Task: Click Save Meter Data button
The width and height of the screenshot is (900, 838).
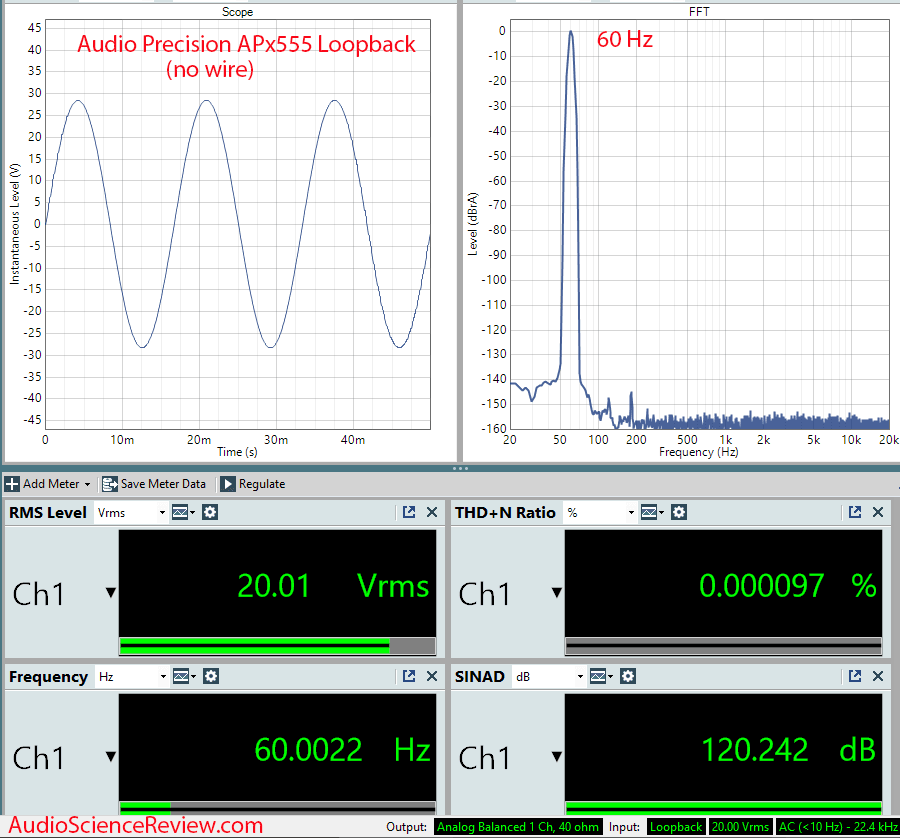Action: click(154, 484)
